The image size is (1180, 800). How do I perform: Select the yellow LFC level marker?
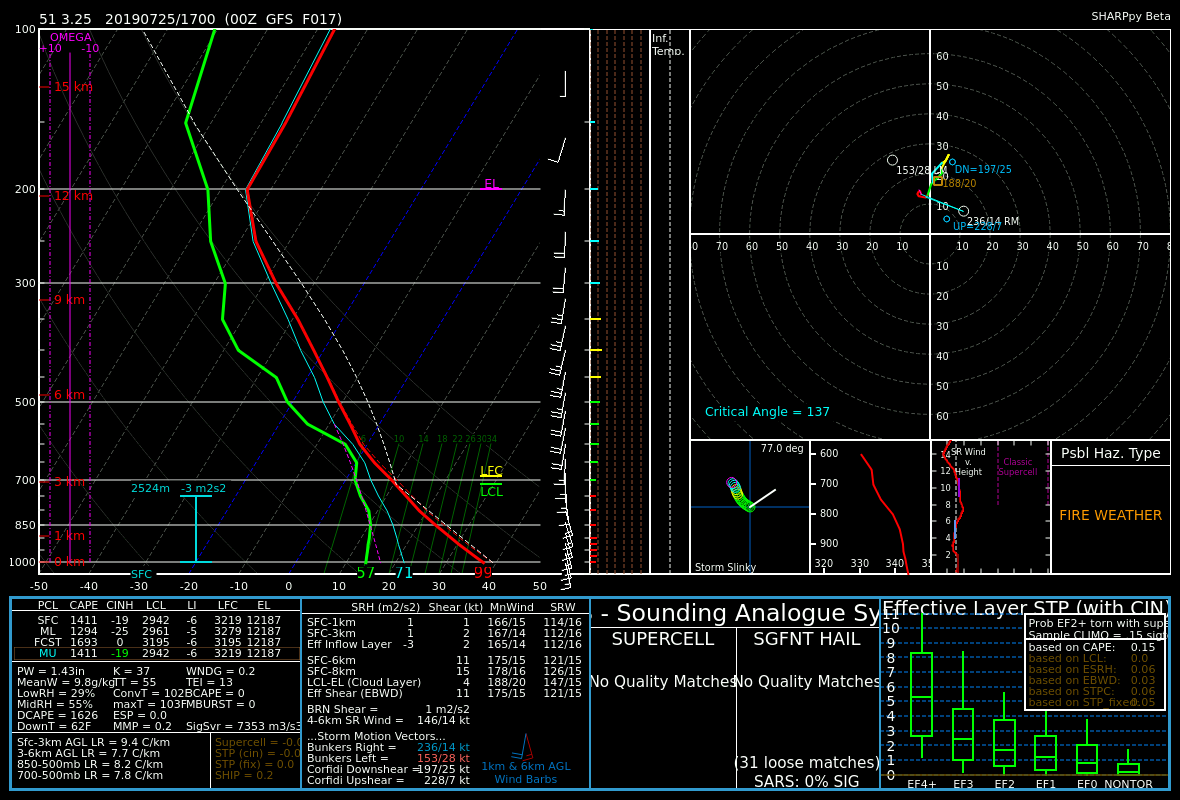pyautogui.click(x=491, y=472)
